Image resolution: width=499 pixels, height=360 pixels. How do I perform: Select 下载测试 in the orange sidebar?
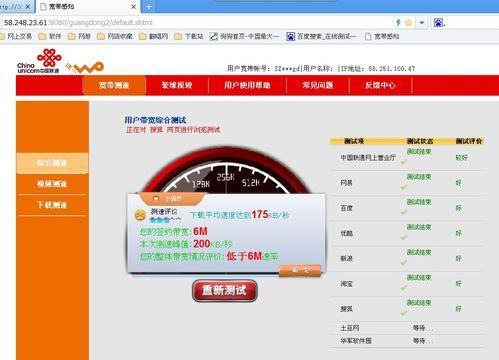click(x=52, y=205)
